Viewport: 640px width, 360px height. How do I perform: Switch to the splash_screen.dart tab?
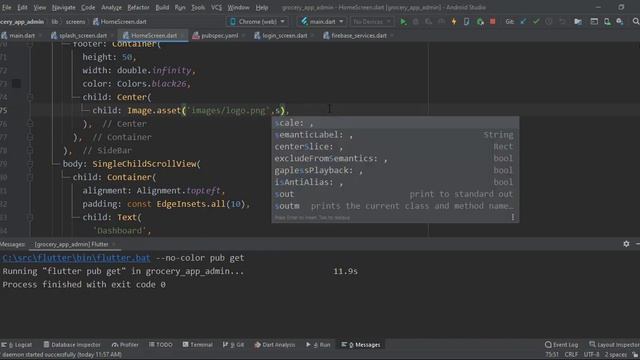point(83,36)
